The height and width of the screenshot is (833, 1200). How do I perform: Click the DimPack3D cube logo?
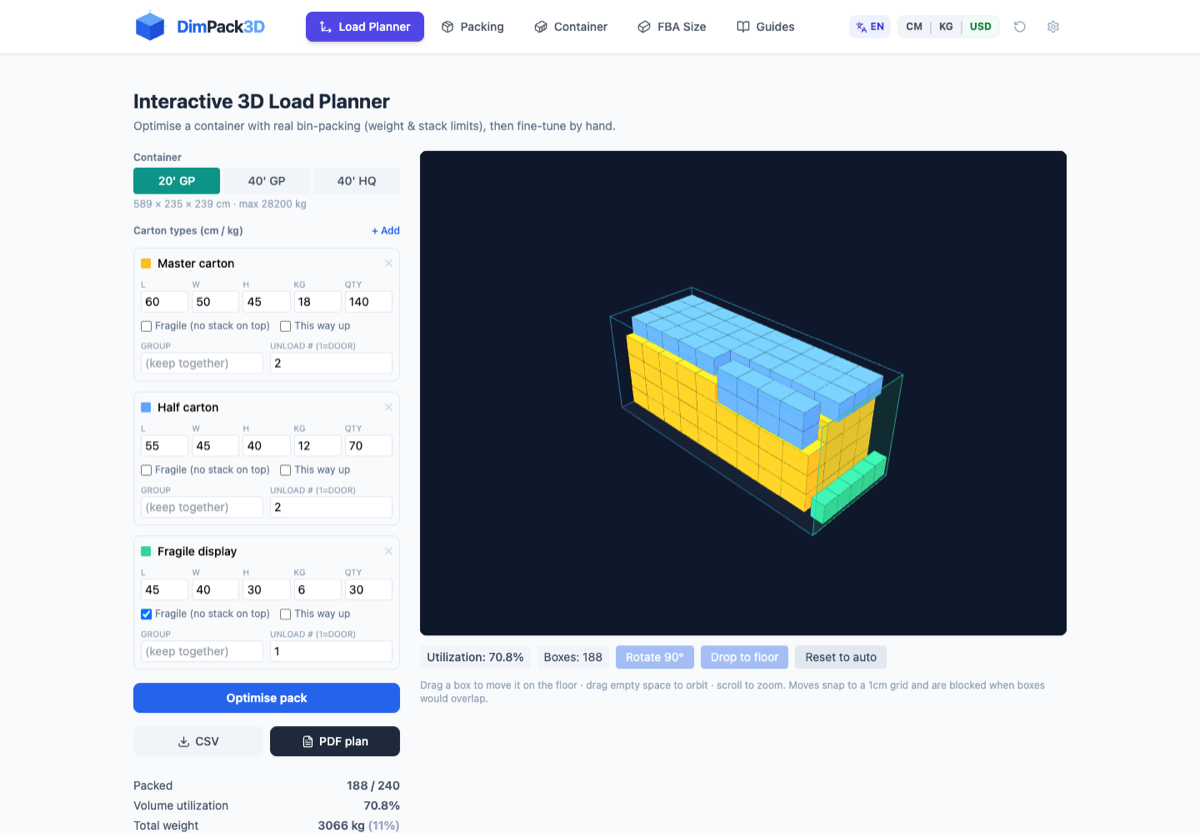click(150, 26)
